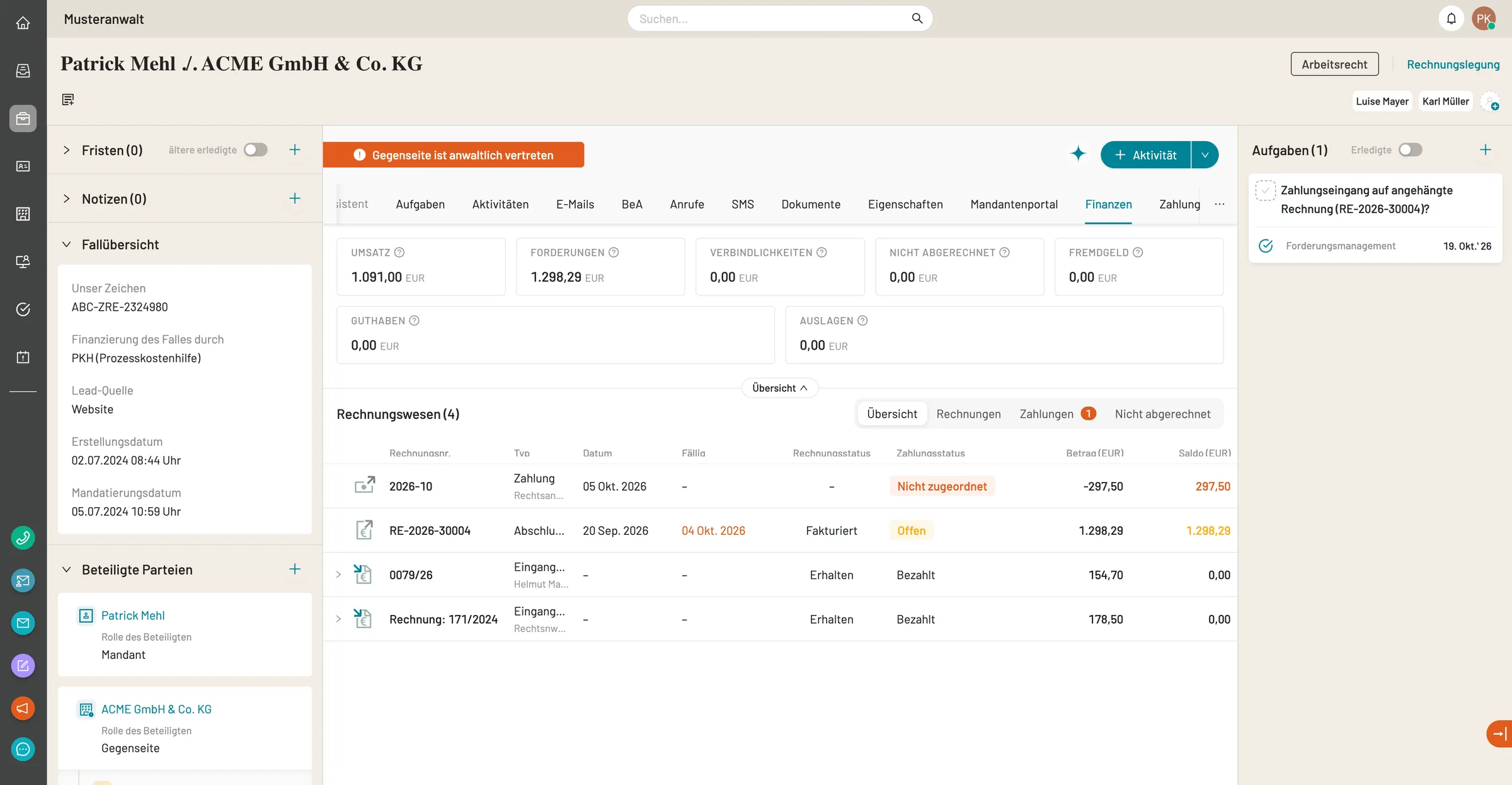Click the Aktivität add button

[1145, 155]
